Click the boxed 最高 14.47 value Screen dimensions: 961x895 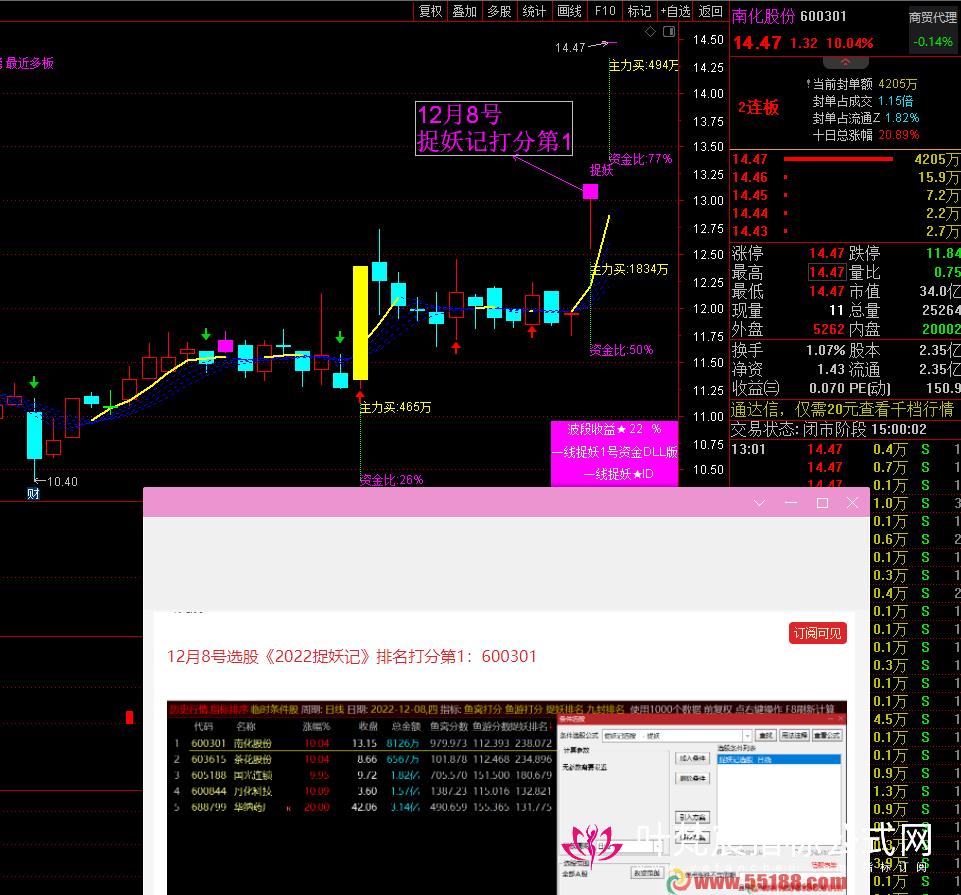pos(827,272)
